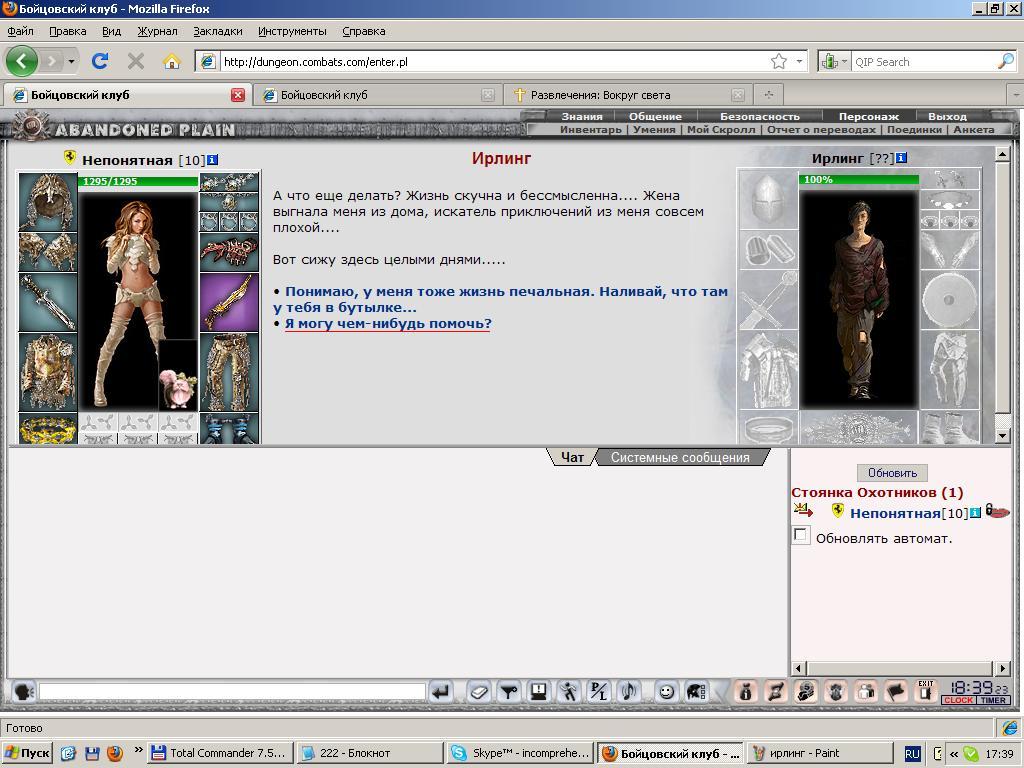Click private message arrow icon in room list
The image size is (1024, 768).
tap(803, 510)
